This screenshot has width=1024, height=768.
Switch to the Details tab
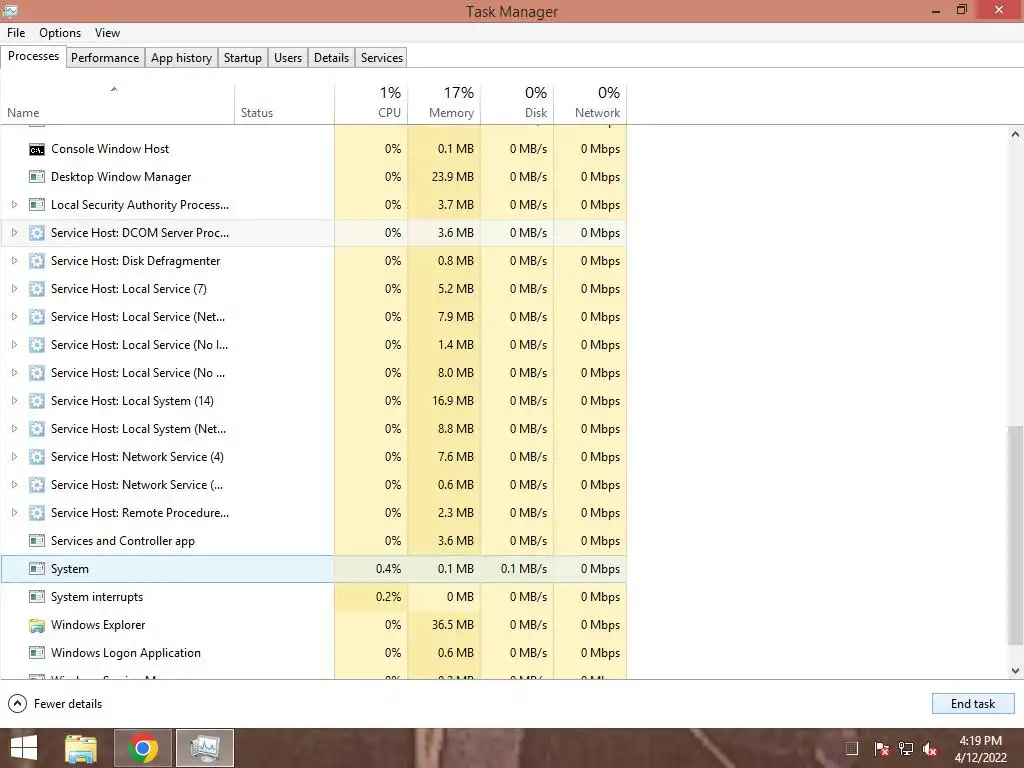[331, 57]
